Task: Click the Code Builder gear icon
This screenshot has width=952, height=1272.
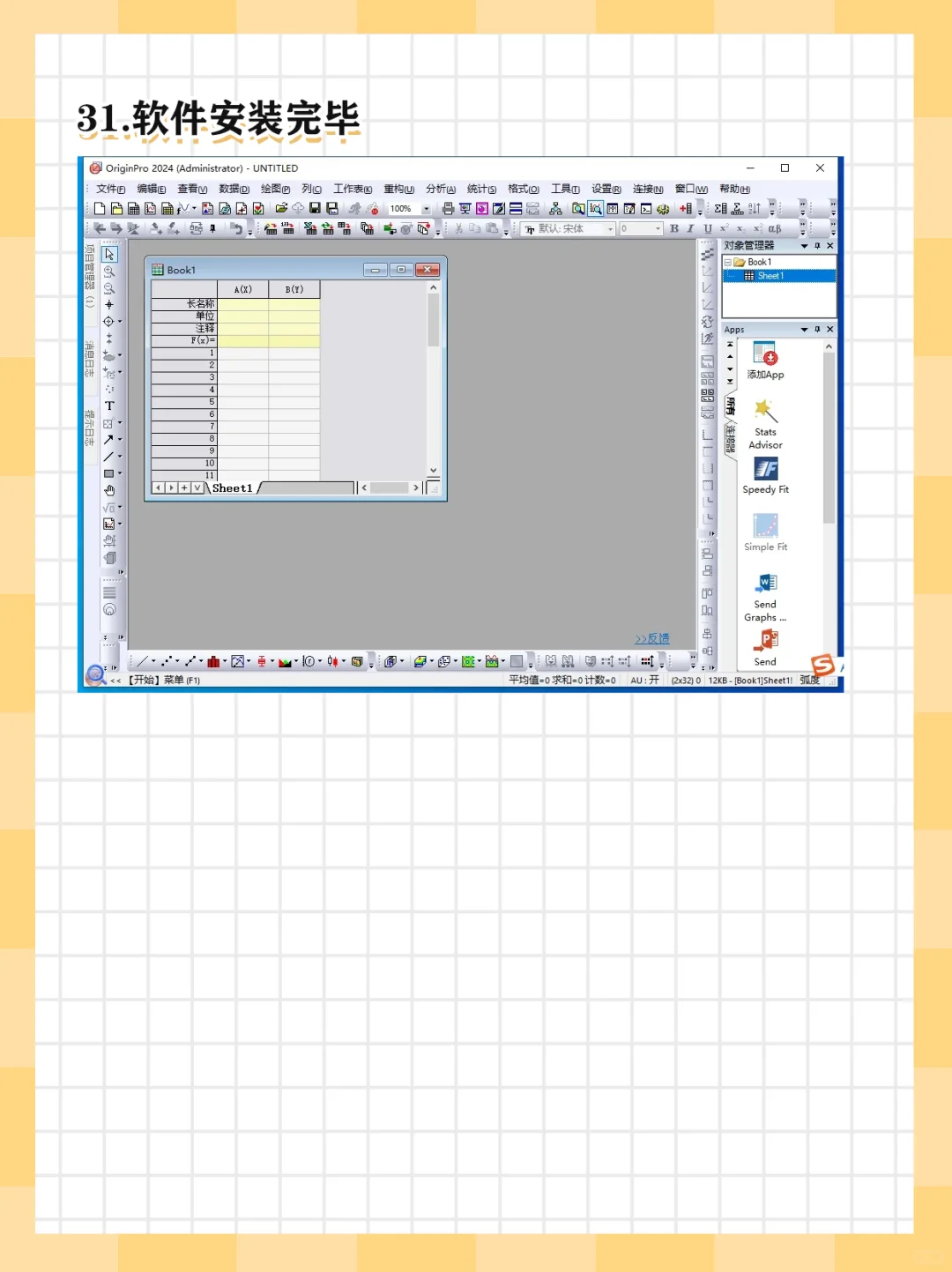Action: point(663,209)
